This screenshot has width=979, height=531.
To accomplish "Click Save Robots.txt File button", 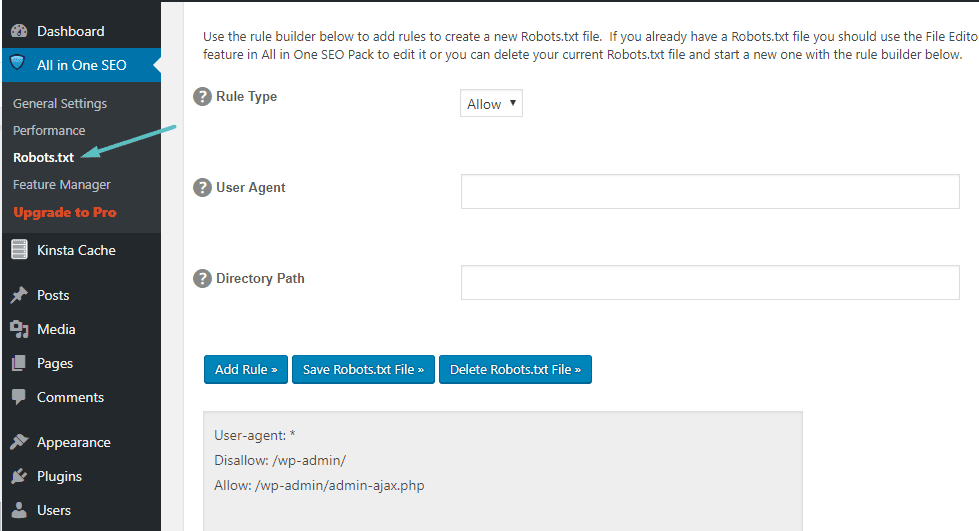I will [x=363, y=369].
